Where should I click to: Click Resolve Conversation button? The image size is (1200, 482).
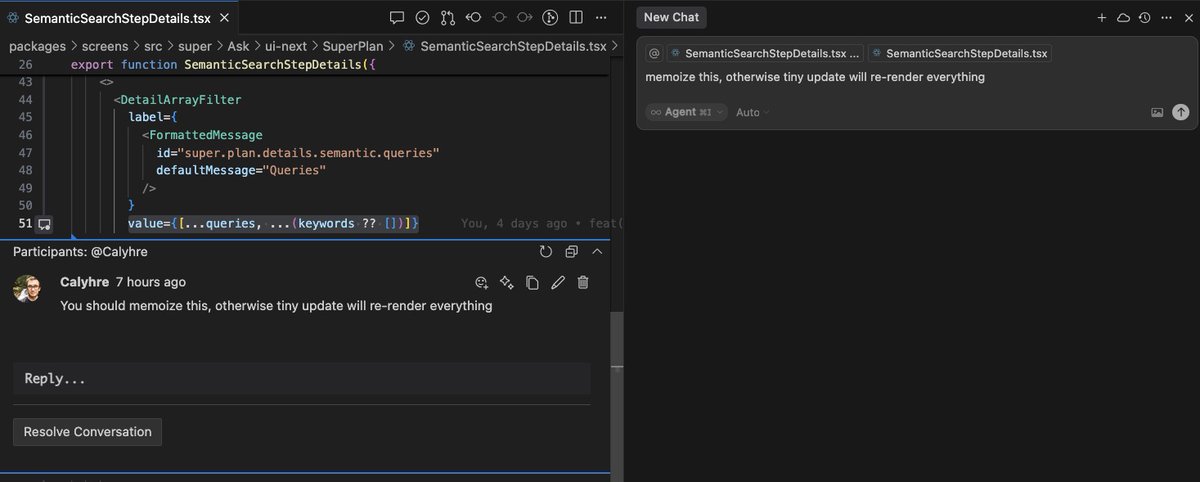click(x=87, y=432)
